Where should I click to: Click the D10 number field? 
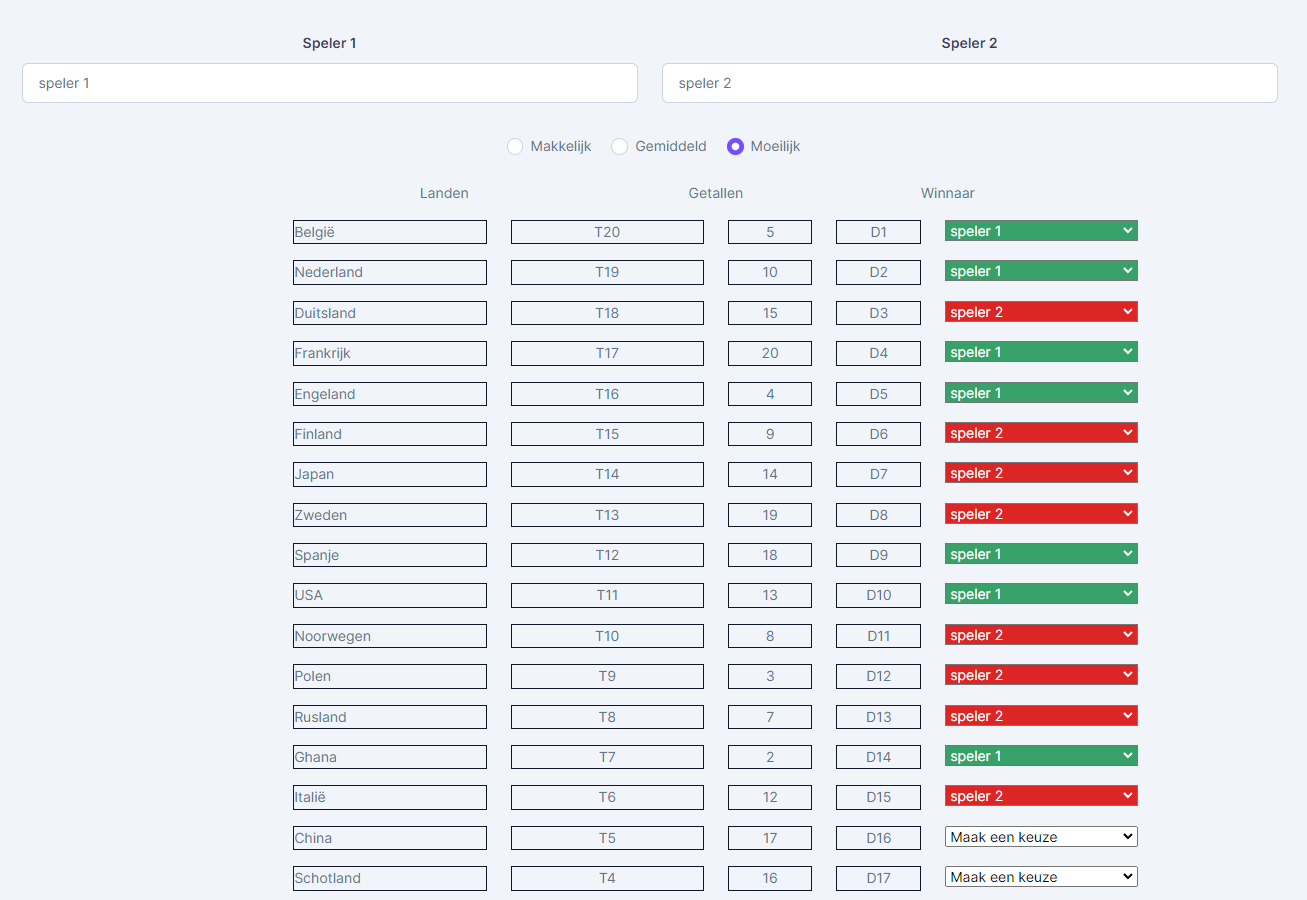pyautogui.click(x=878, y=595)
